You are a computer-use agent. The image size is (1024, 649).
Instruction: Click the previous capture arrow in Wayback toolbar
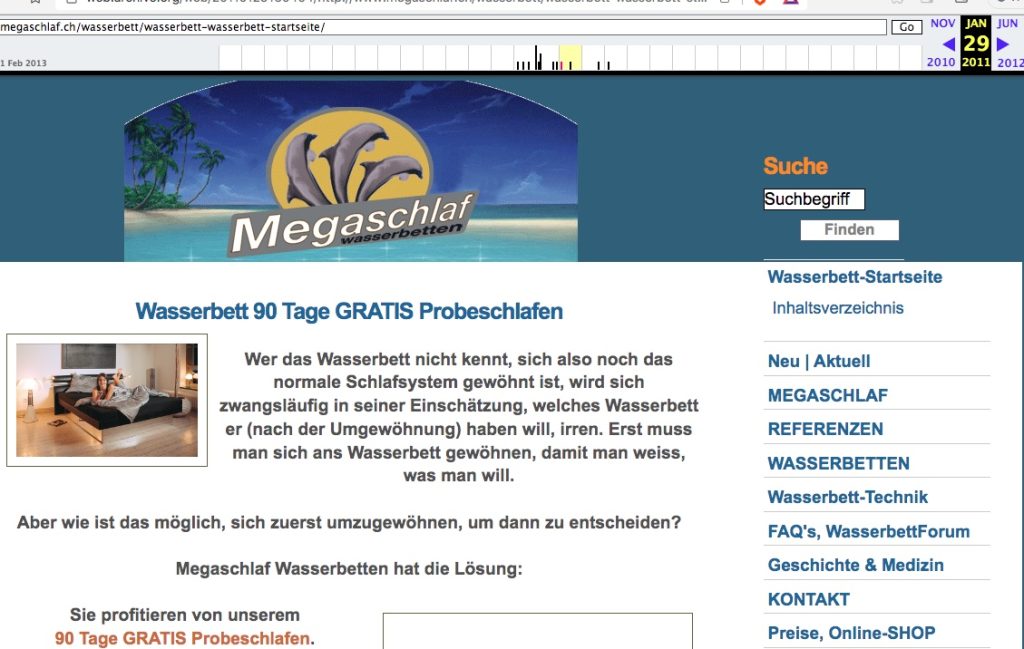(948, 44)
